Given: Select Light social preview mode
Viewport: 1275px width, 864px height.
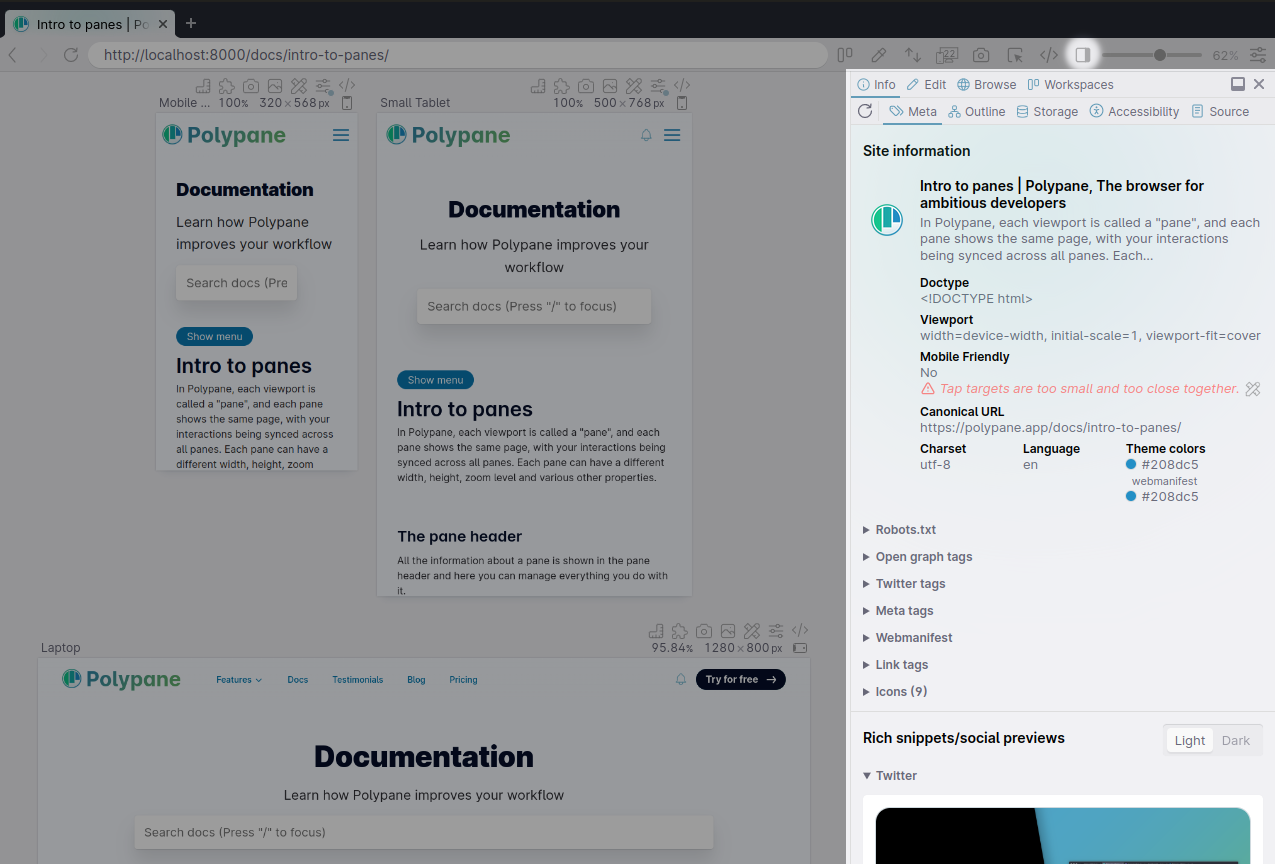Looking at the screenshot, I should click(x=1190, y=741).
